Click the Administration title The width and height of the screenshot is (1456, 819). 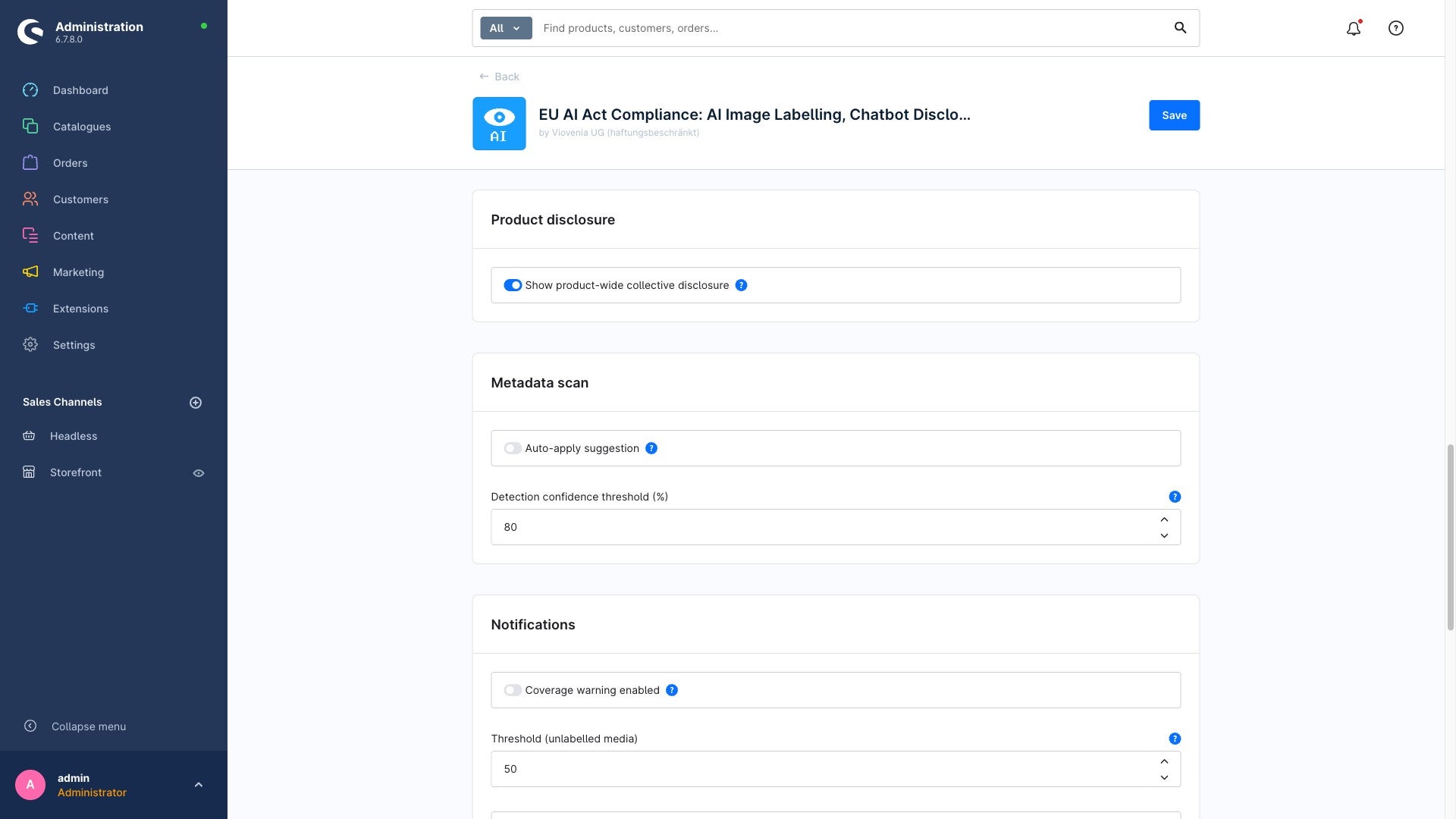tap(99, 27)
